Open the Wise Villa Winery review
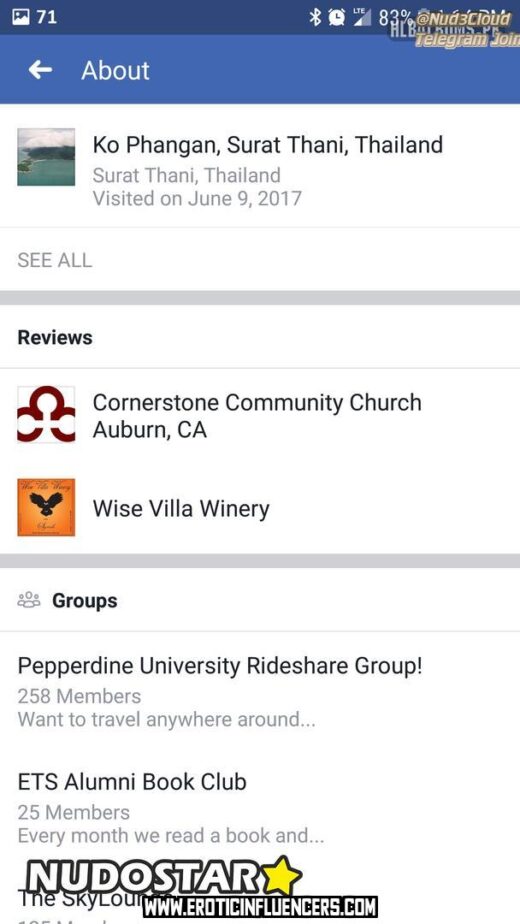 260,508
